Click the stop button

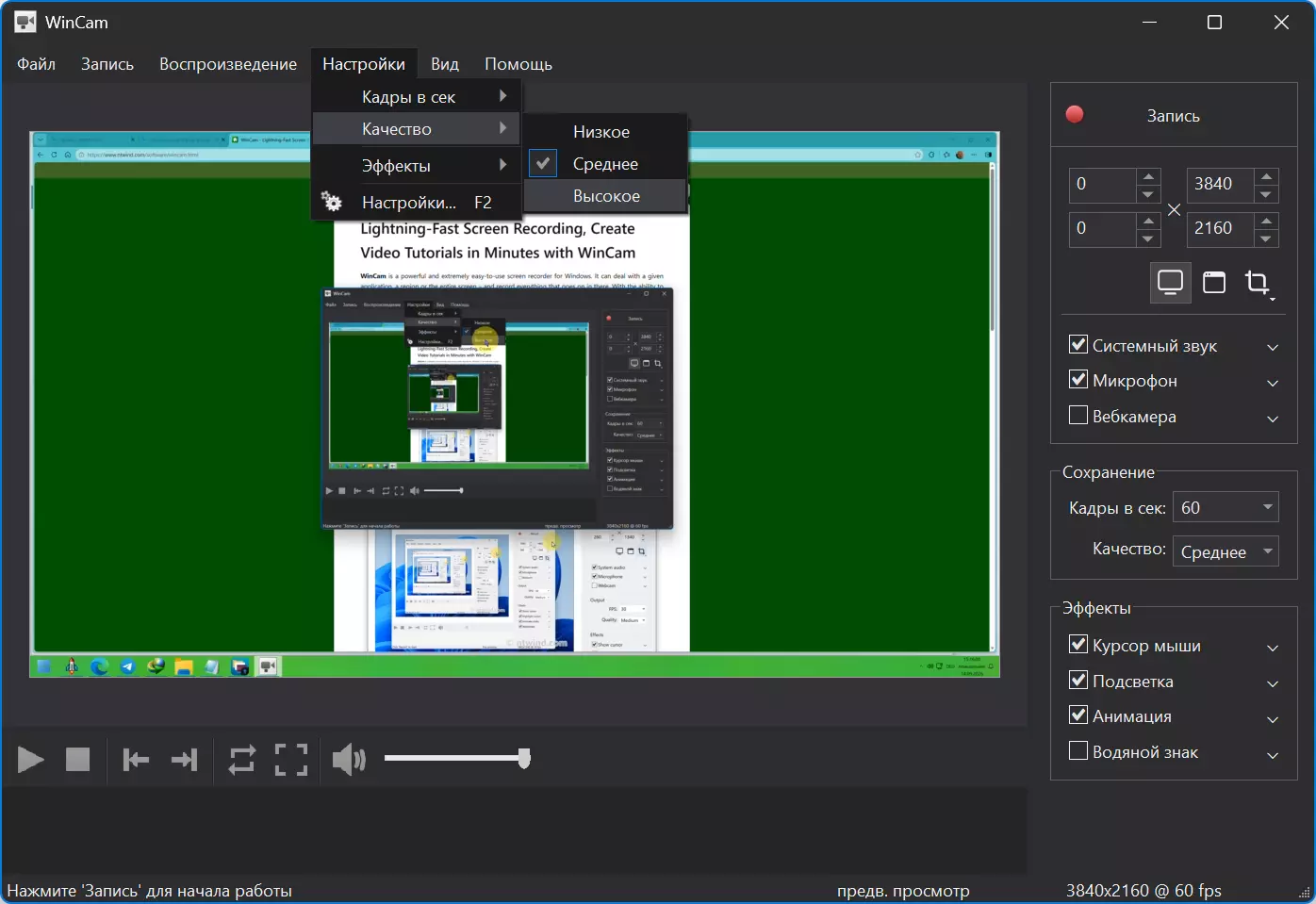click(x=77, y=759)
